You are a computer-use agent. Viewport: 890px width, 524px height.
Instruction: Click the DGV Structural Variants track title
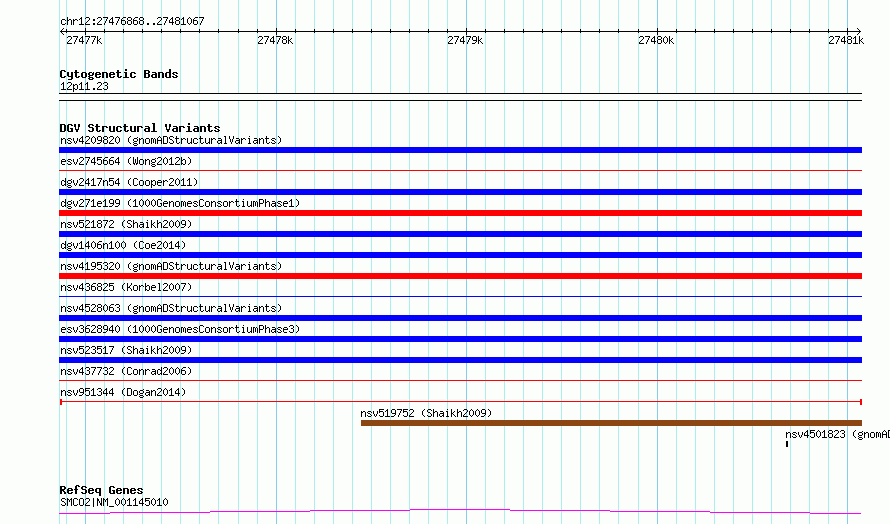tap(140, 128)
